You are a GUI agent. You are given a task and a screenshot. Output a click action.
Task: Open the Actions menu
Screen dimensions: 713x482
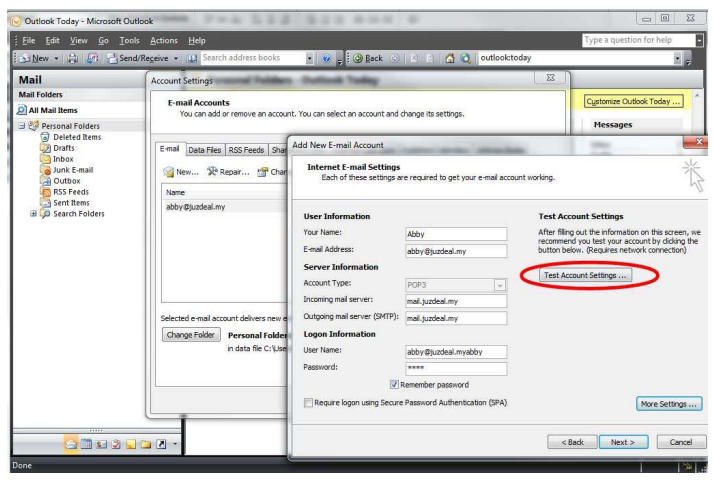(x=164, y=40)
